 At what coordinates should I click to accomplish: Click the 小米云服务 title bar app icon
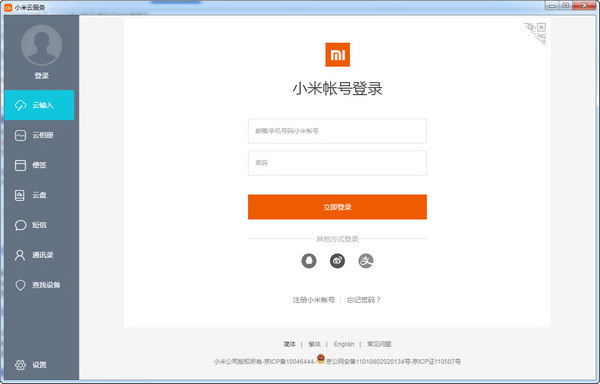(8, 7)
